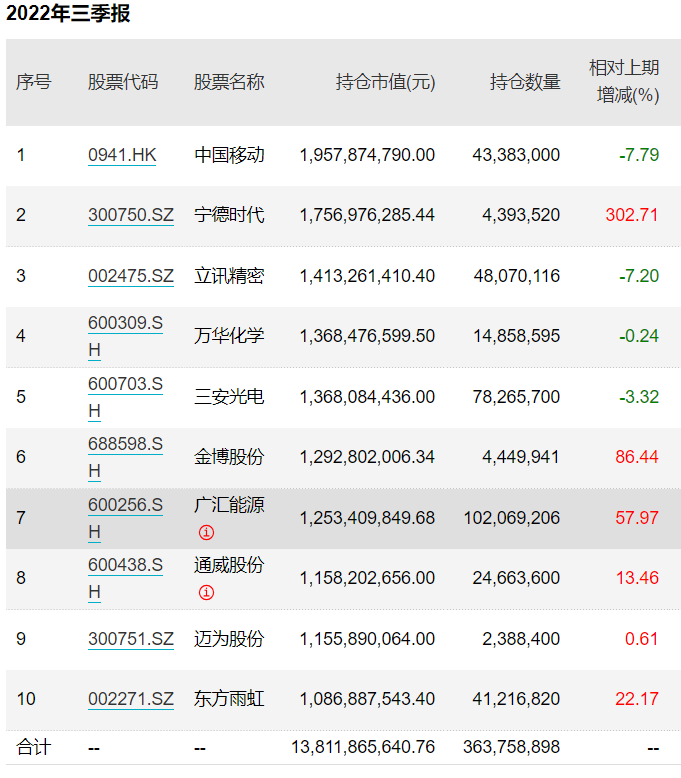Image resolution: width=681 pixels, height=778 pixels.
Task: Click holding quantity 48,070,116
Action: pos(516,276)
